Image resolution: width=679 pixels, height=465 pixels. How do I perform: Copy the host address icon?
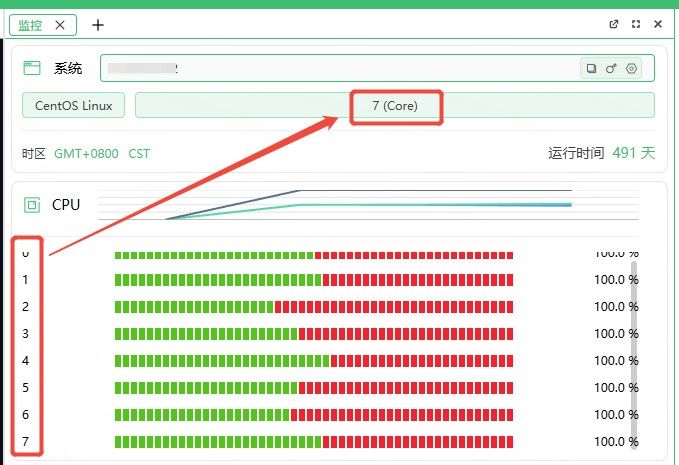coord(591,68)
